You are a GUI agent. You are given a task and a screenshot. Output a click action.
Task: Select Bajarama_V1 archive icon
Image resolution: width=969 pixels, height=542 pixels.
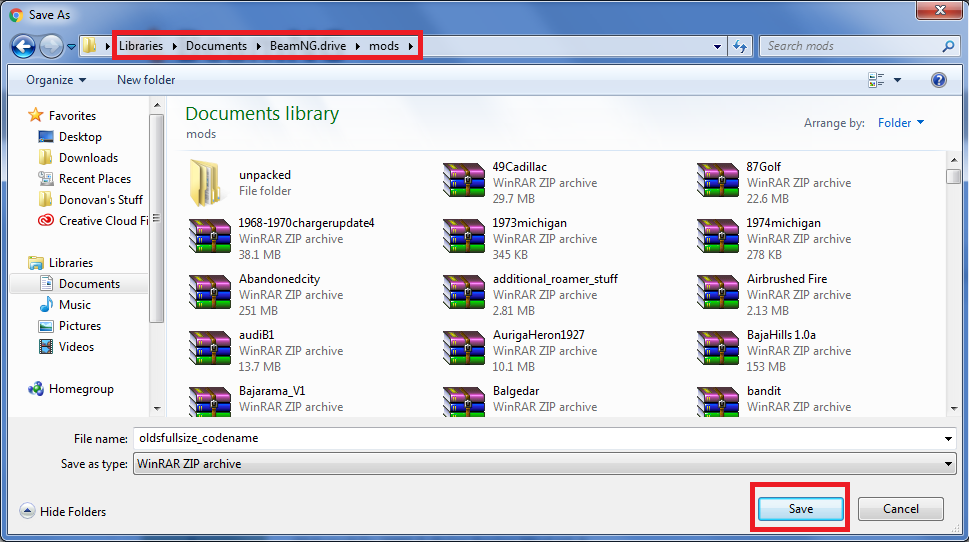click(x=210, y=402)
